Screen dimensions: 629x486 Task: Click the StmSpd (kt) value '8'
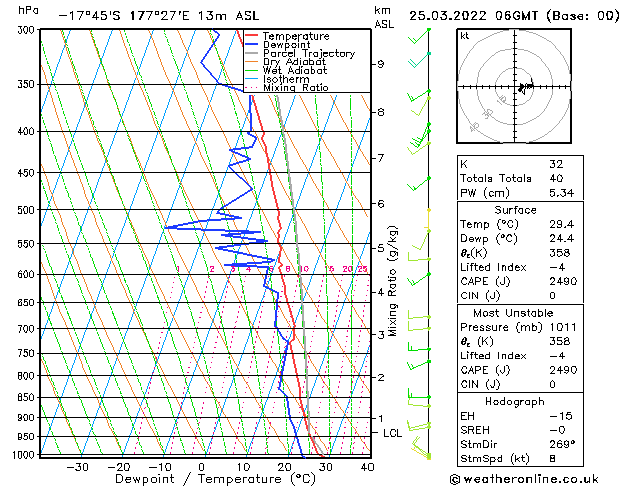553,458
